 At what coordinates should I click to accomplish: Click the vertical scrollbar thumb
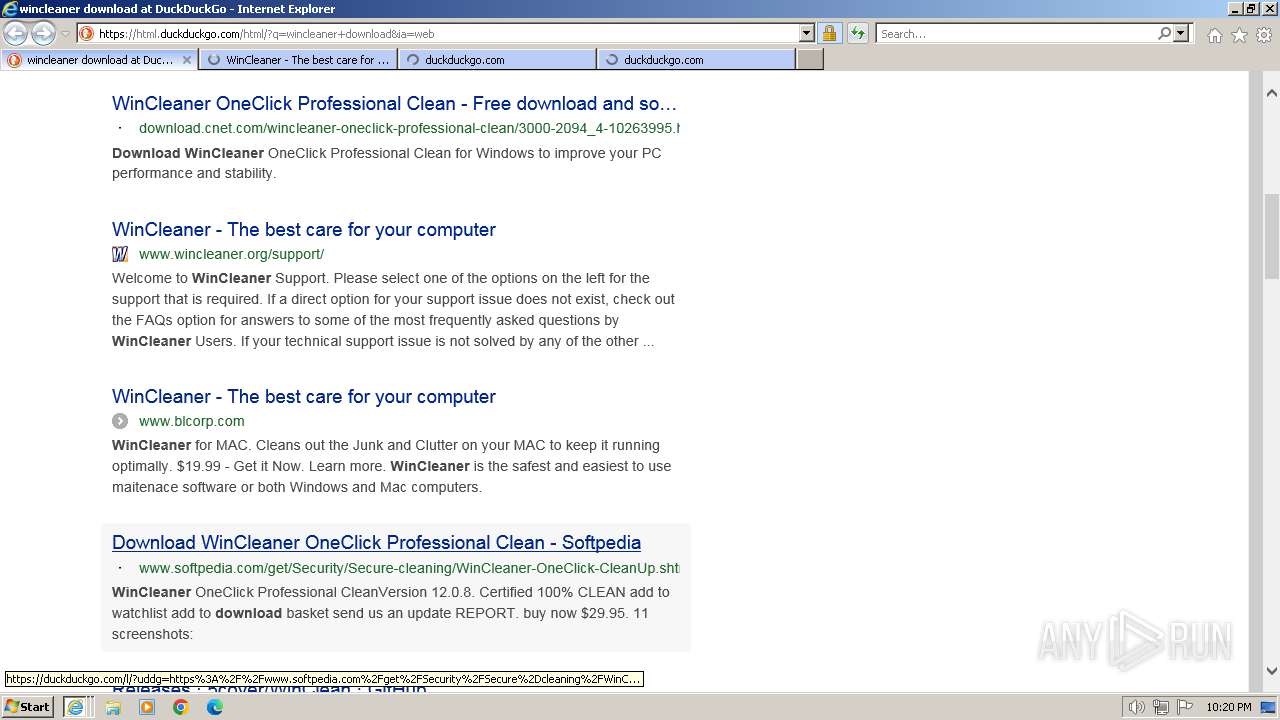click(1272, 237)
